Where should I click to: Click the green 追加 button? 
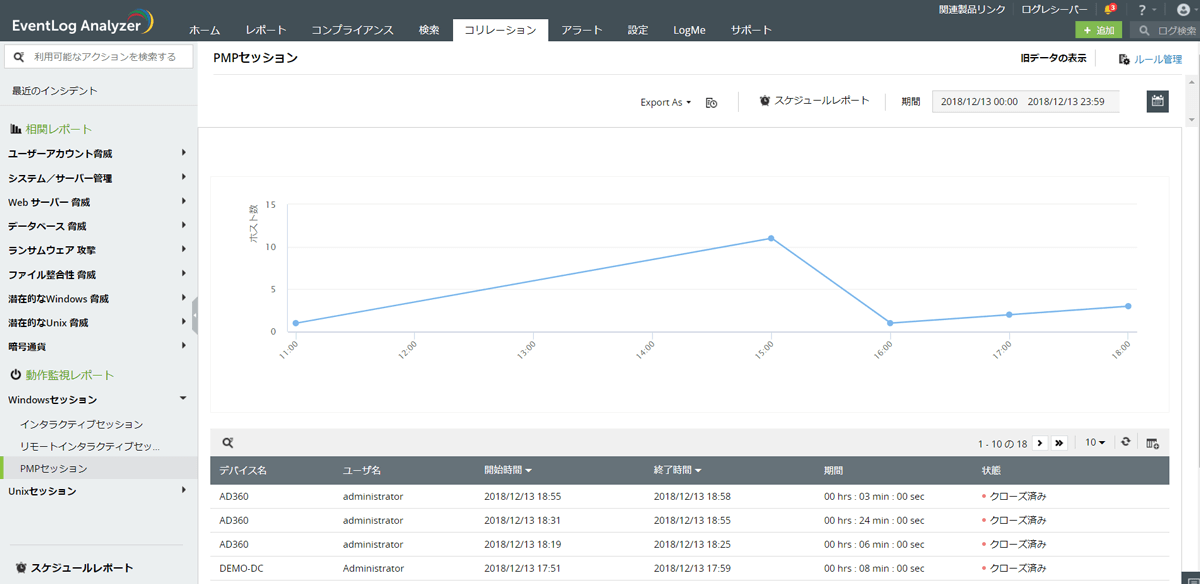[1098, 31]
